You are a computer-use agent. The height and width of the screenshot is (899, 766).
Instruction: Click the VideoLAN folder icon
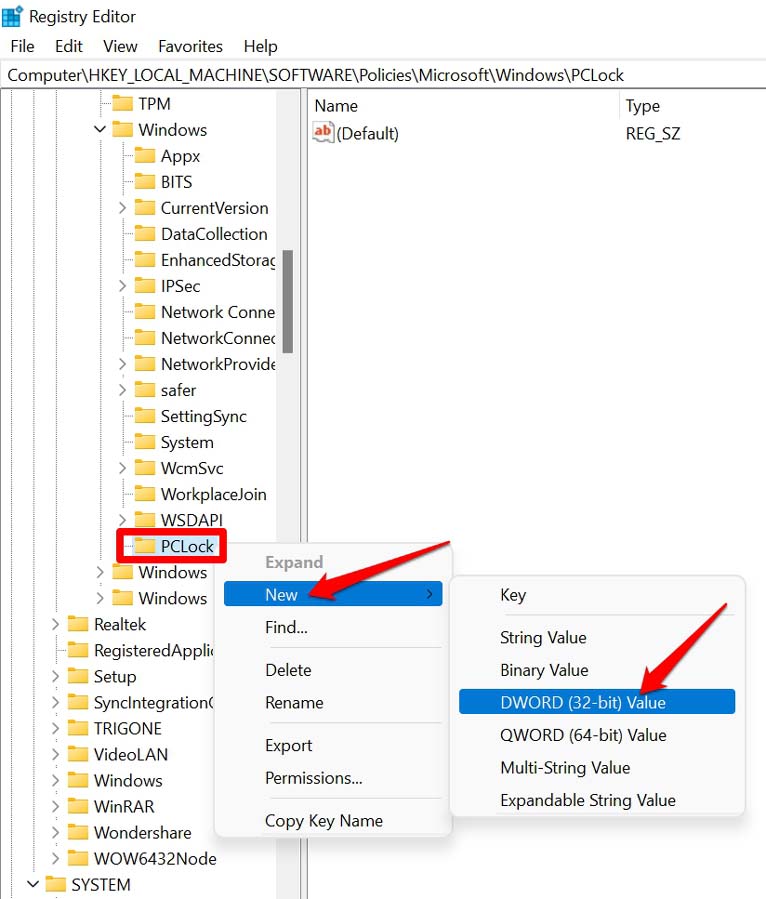(78, 754)
